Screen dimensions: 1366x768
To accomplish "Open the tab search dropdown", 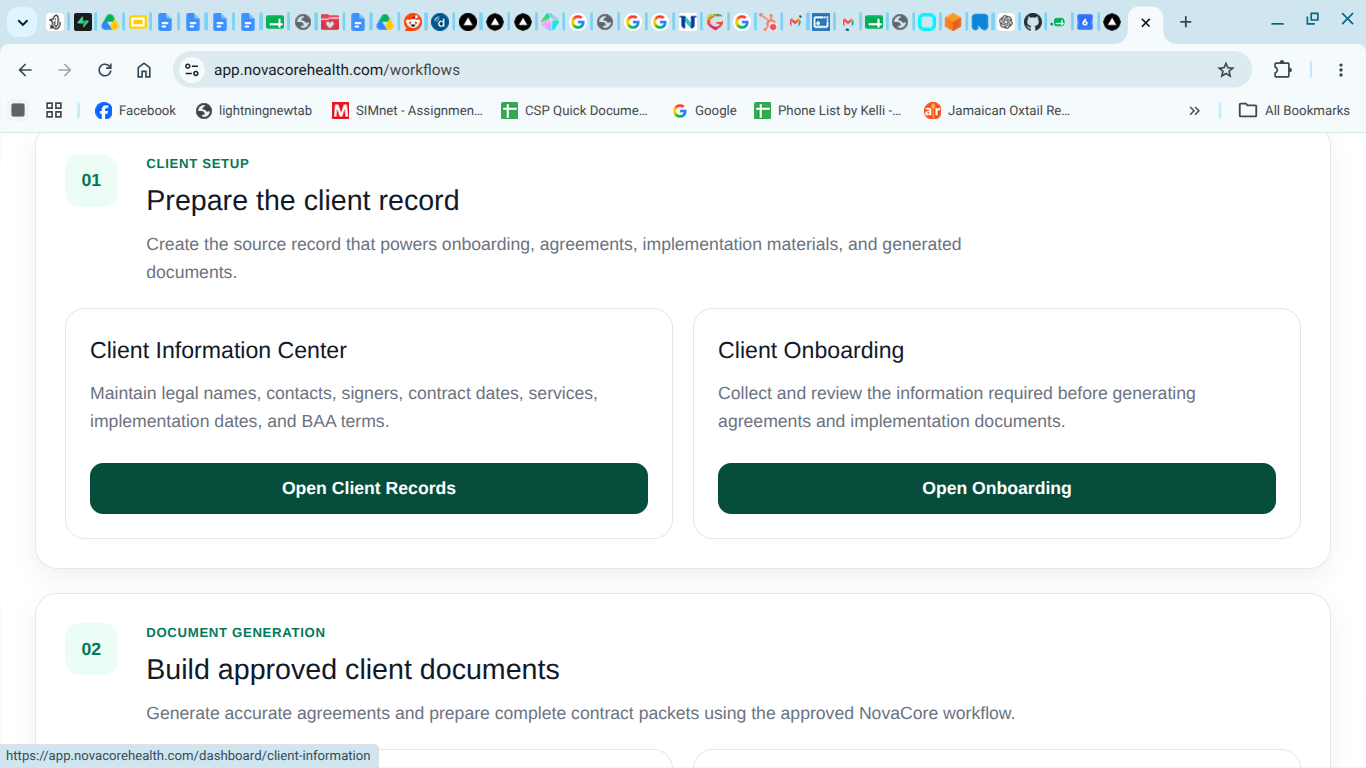I will pos(22,22).
